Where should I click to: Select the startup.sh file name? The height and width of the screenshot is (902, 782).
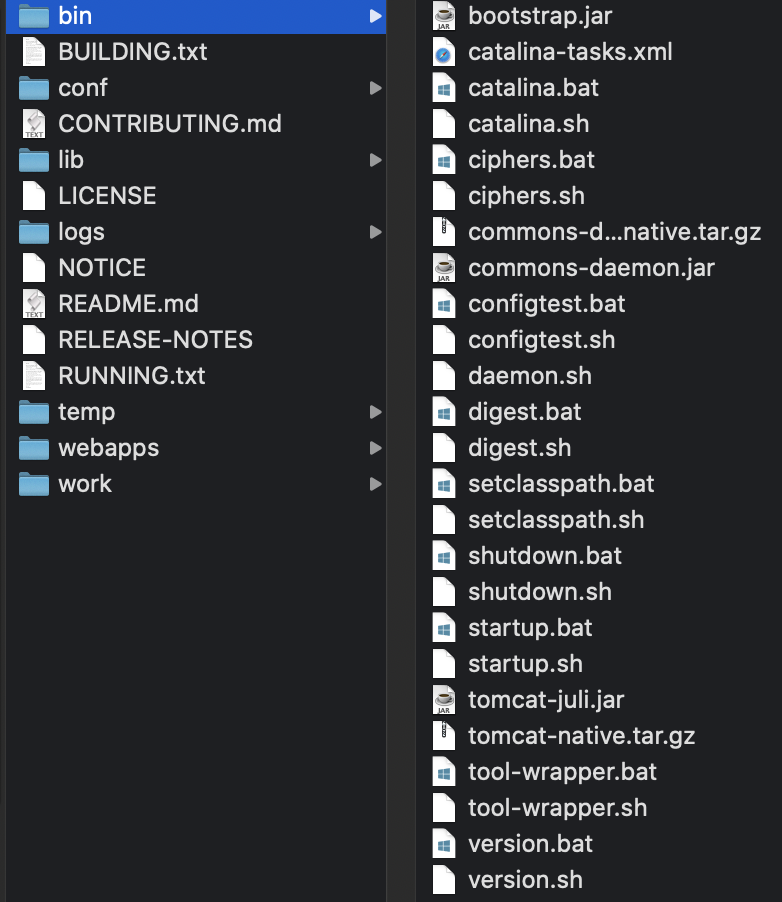point(525,664)
